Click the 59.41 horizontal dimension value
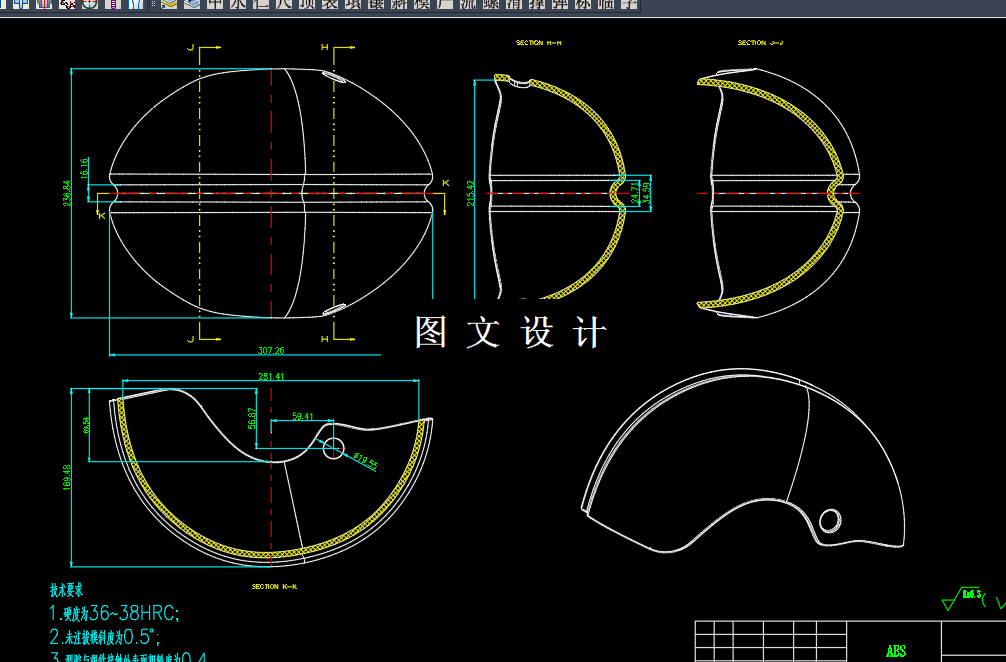 pyautogui.click(x=302, y=416)
